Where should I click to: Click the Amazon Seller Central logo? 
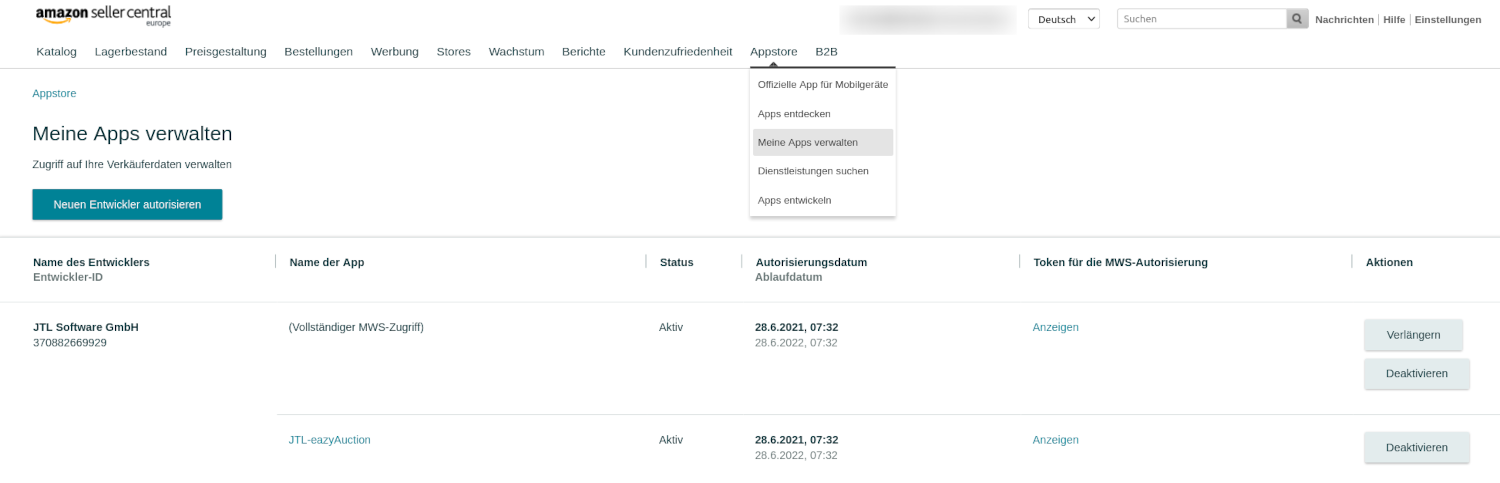pyautogui.click(x=103, y=15)
